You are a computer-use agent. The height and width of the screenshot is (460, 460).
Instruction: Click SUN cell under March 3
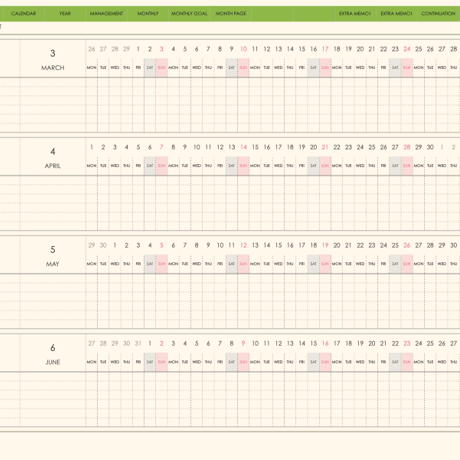pos(162,68)
